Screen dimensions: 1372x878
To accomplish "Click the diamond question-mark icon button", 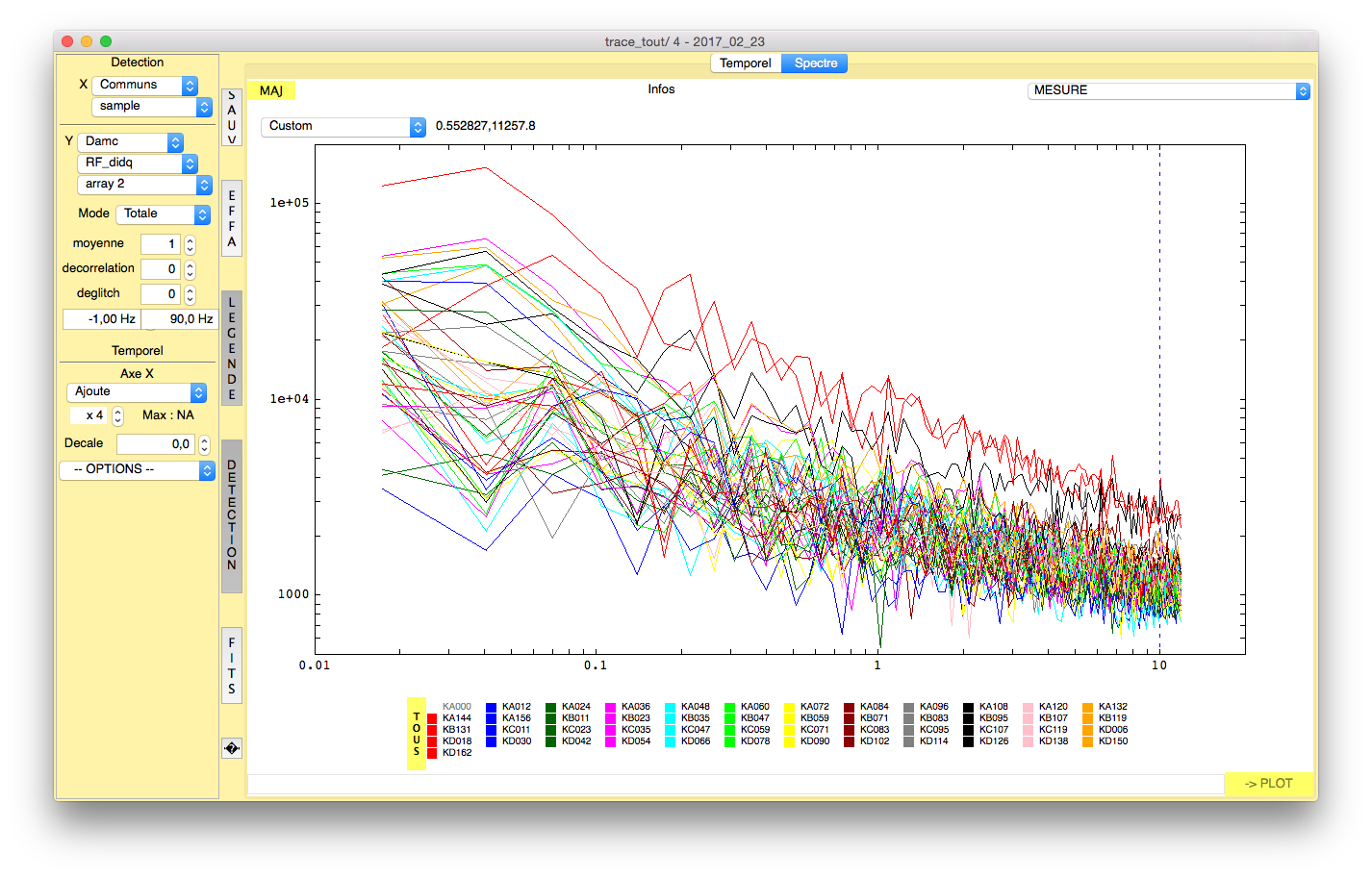I will click(x=231, y=748).
